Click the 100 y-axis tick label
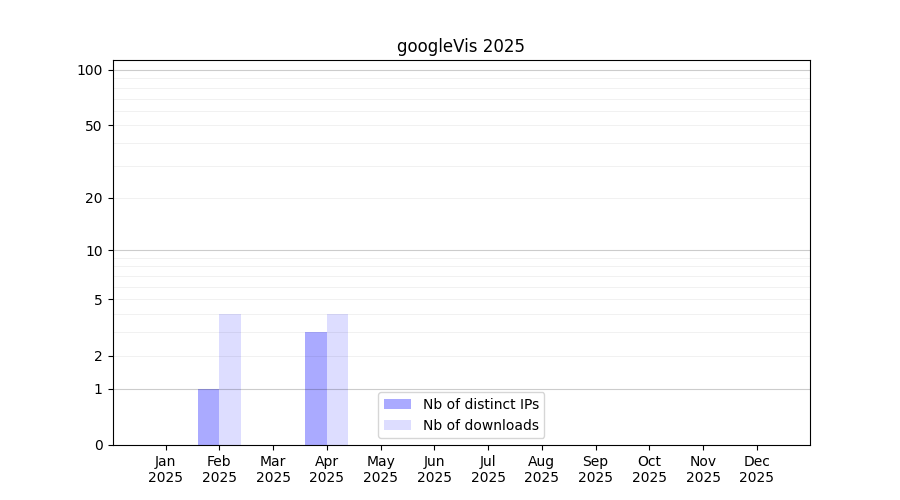The image size is (900, 500). [90, 70]
